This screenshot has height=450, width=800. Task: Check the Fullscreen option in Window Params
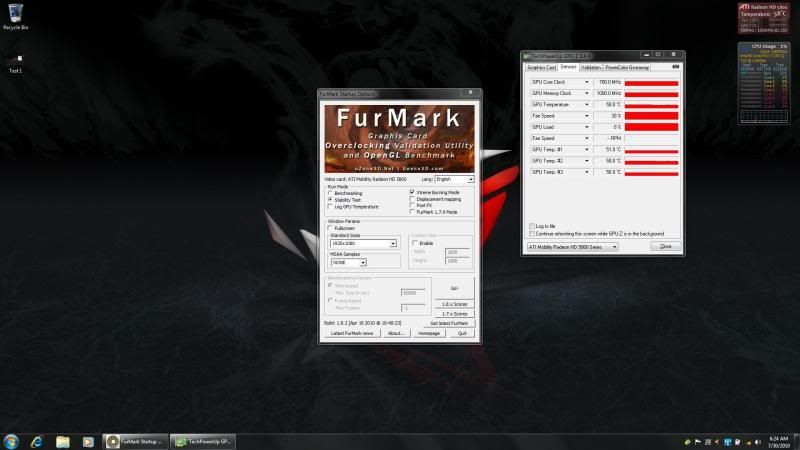(x=331, y=228)
